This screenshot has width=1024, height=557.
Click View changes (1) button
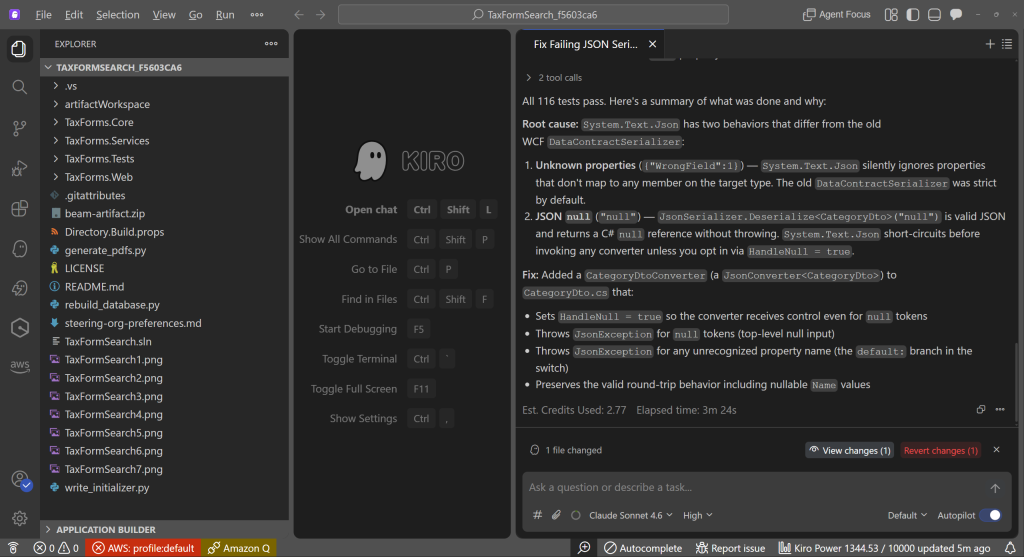pos(850,450)
